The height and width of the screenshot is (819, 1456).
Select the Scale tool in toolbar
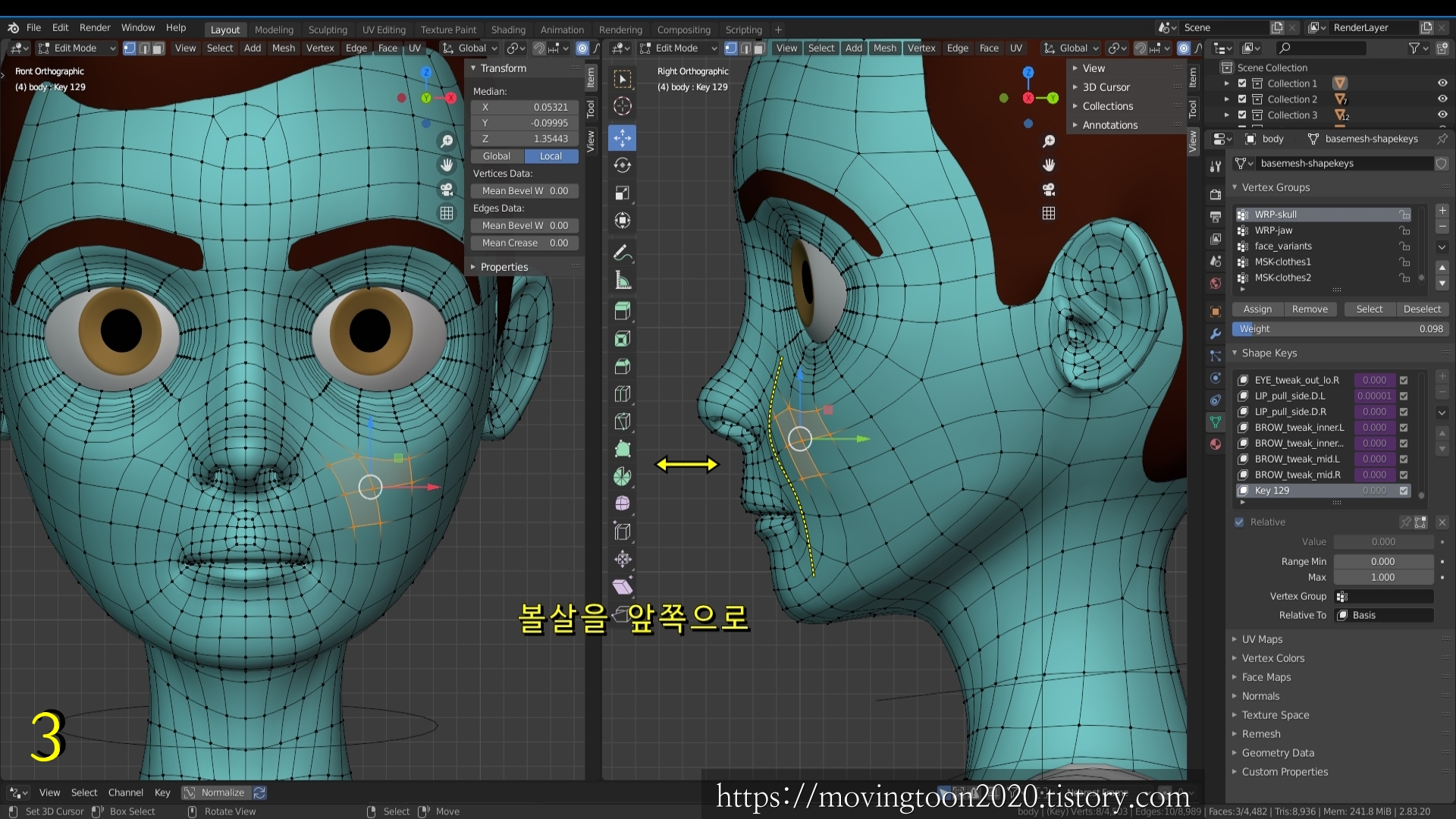(622, 193)
